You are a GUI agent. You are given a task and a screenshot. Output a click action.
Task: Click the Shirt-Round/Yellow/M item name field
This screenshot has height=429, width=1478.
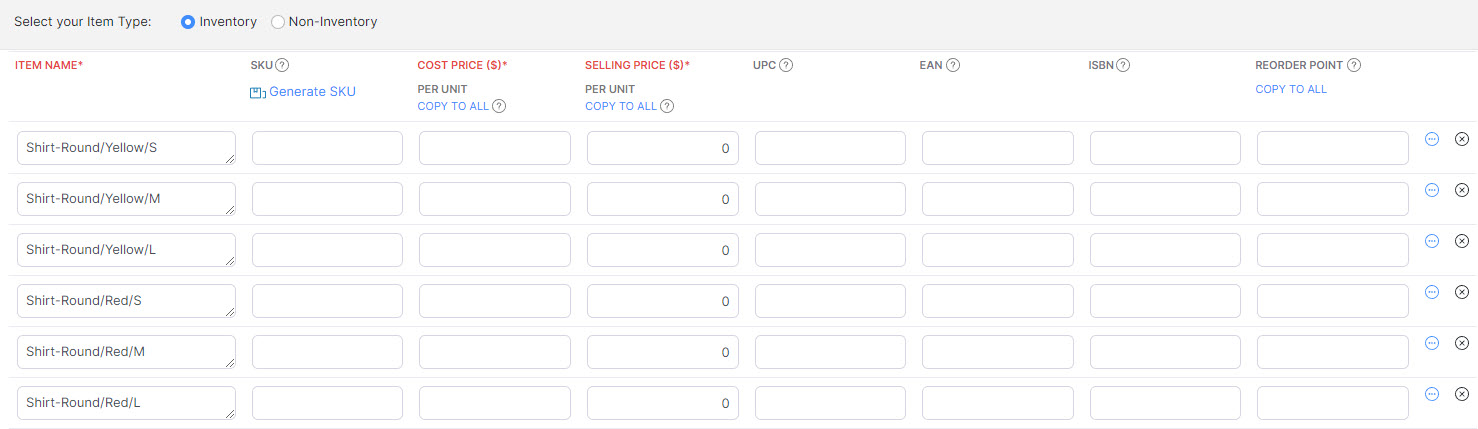point(127,199)
